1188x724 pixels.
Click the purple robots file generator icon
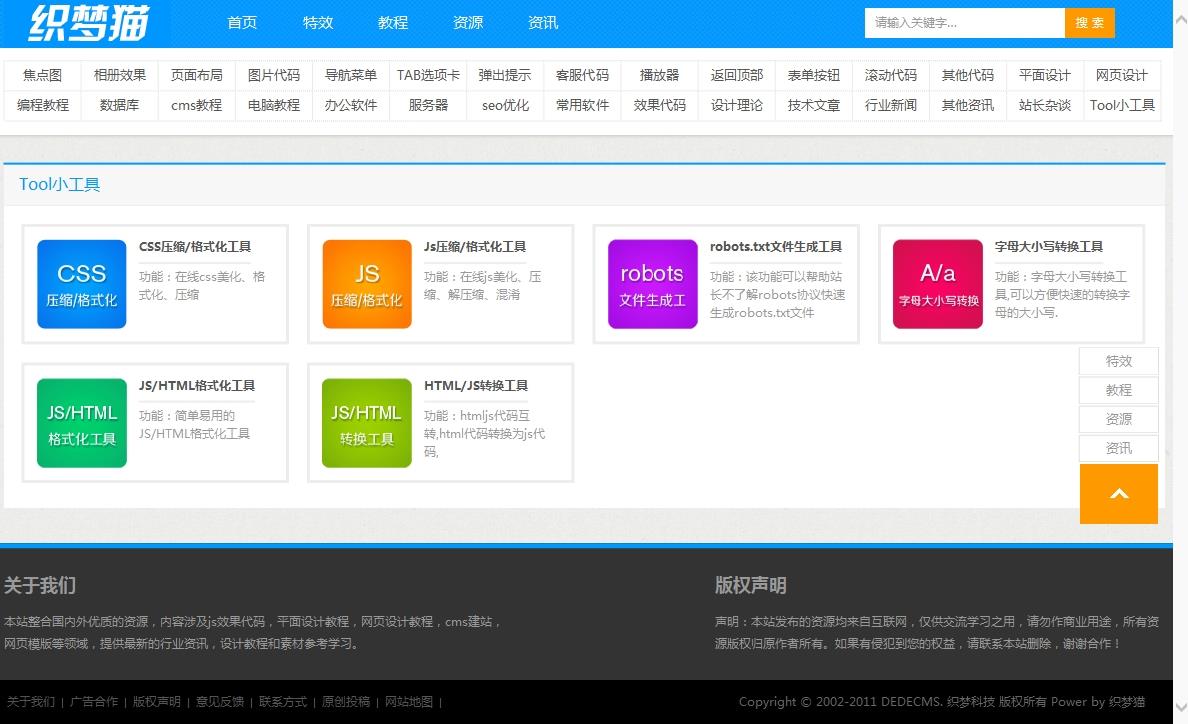coord(652,284)
